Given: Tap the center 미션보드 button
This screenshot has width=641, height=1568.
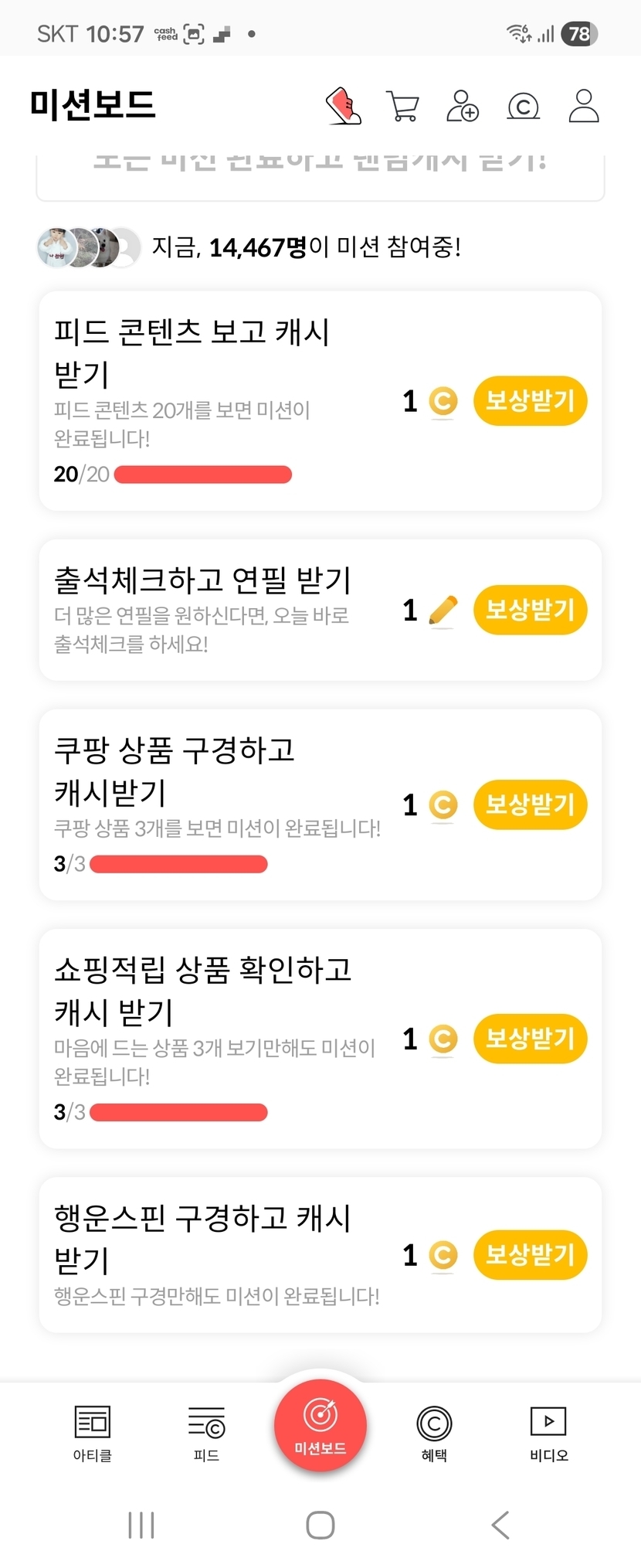Looking at the screenshot, I should pyautogui.click(x=320, y=1424).
